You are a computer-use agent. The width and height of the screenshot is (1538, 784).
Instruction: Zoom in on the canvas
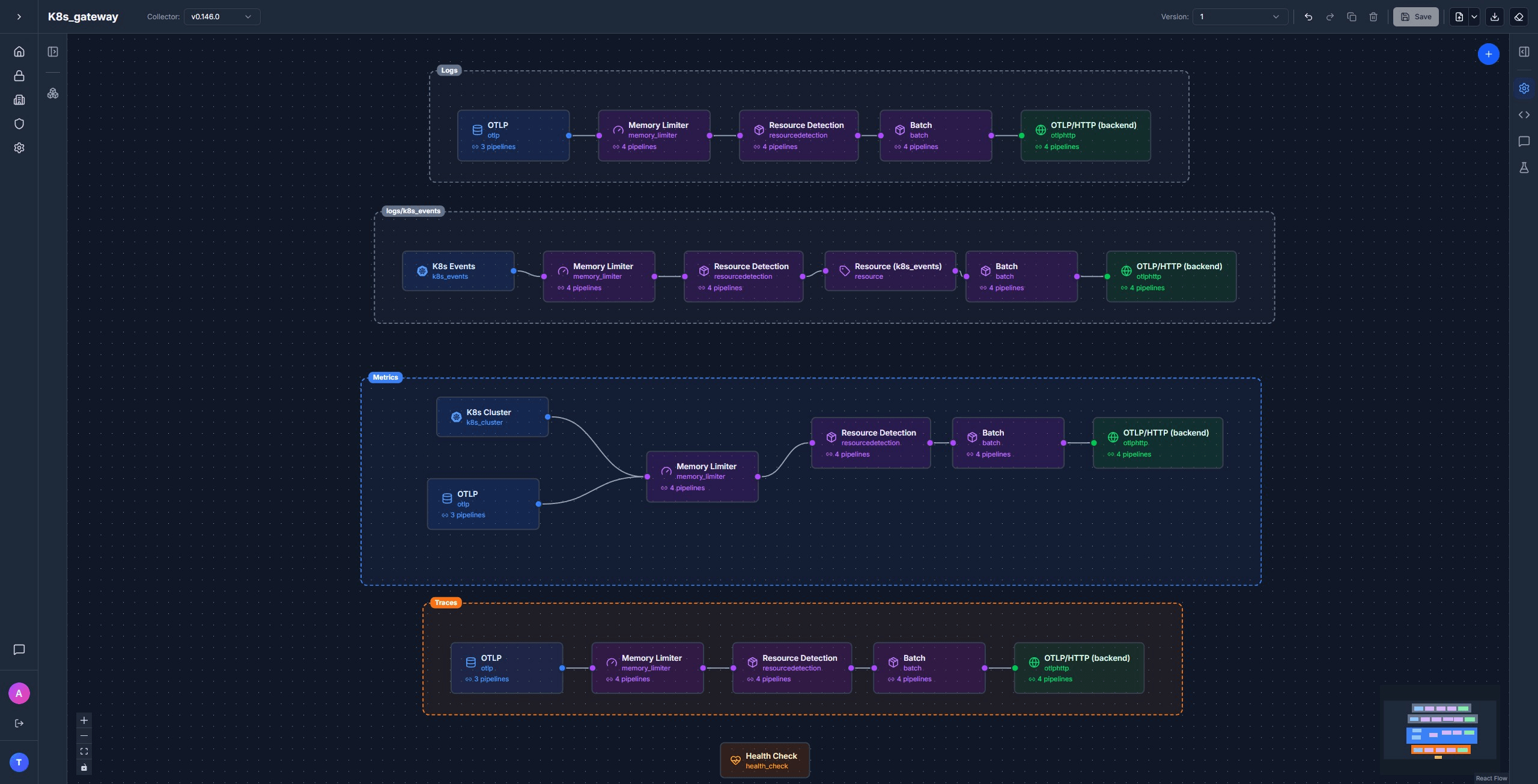click(84, 720)
